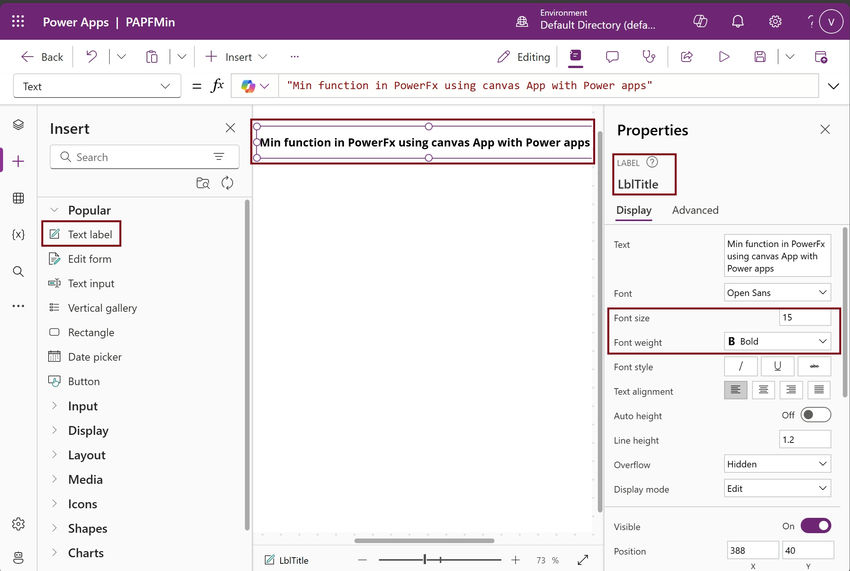Open the Variables icon in sidebar
The width and height of the screenshot is (850, 571).
click(x=18, y=234)
